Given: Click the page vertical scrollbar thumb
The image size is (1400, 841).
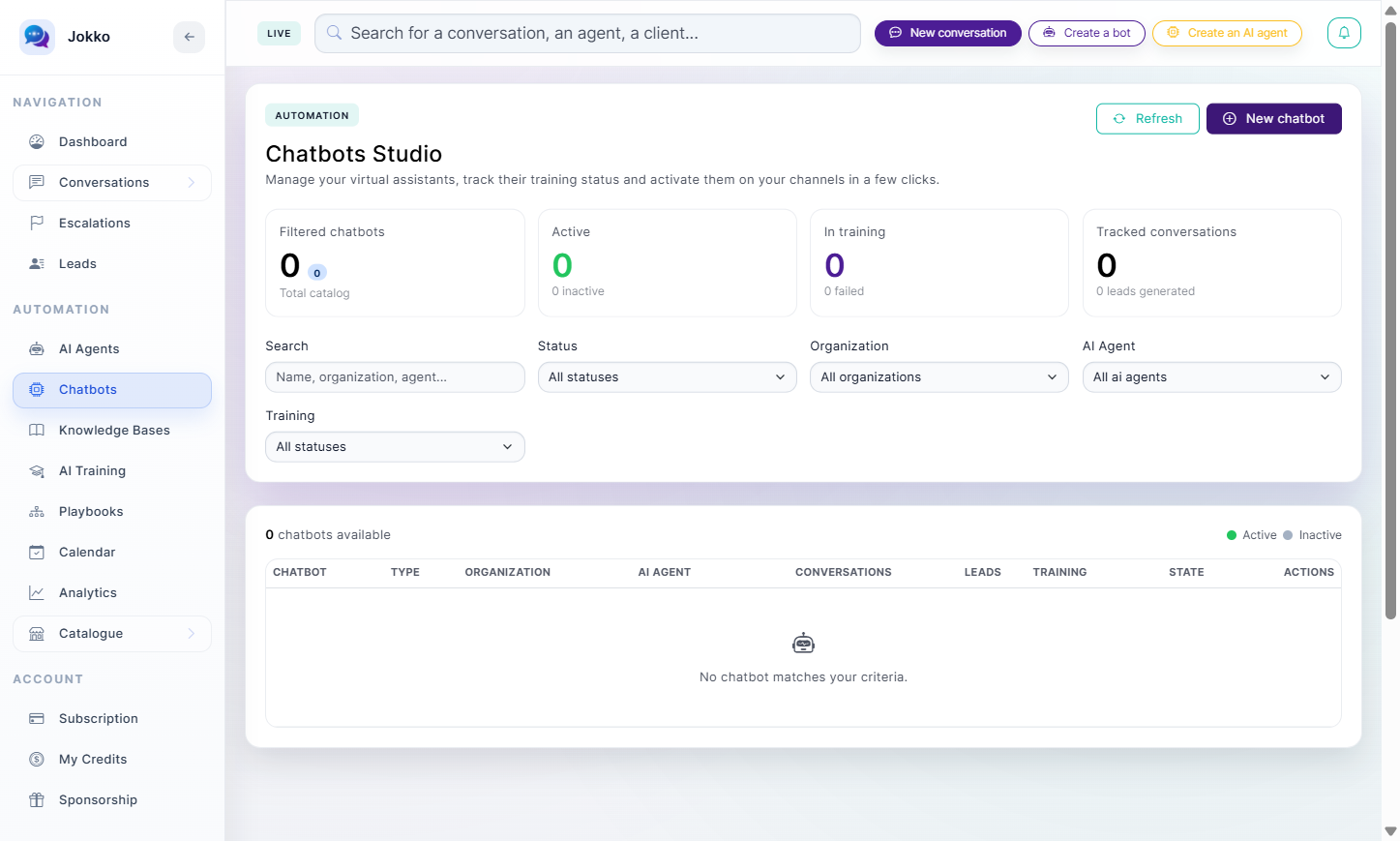Looking at the screenshot, I should tap(1390, 319).
